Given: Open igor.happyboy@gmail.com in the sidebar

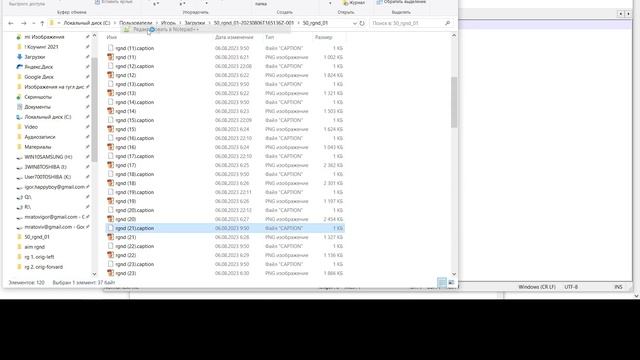Looking at the screenshot, I should pyautogui.click(x=54, y=187).
